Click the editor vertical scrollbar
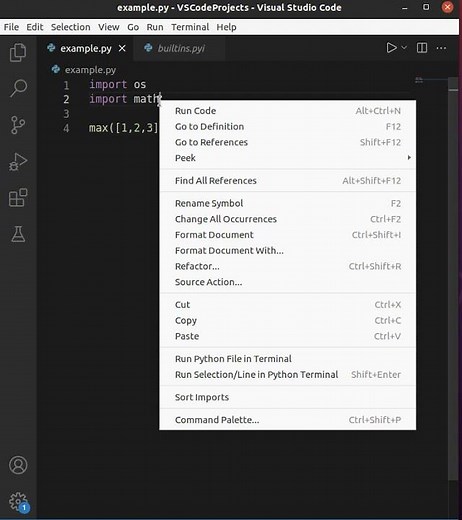This screenshot has width=462, height=520. 453,280
